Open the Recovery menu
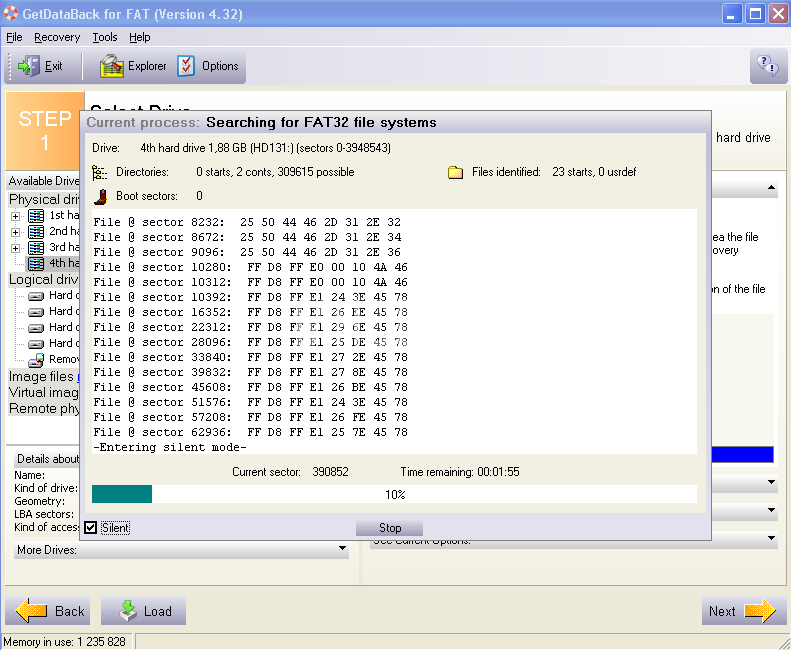791x650 pixels. click(57, 37)
